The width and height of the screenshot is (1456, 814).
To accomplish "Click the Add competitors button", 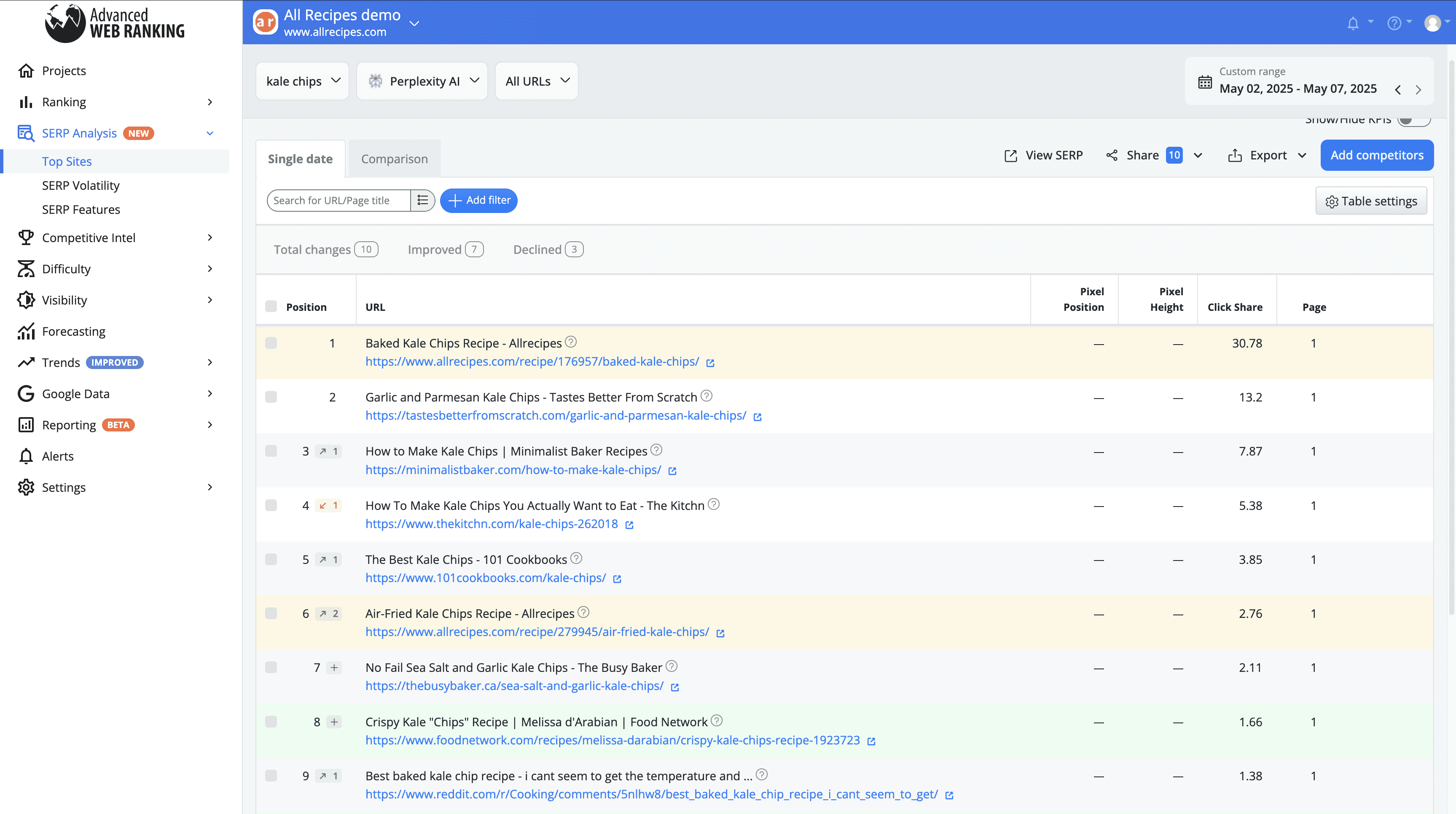I will (1377, 155).
